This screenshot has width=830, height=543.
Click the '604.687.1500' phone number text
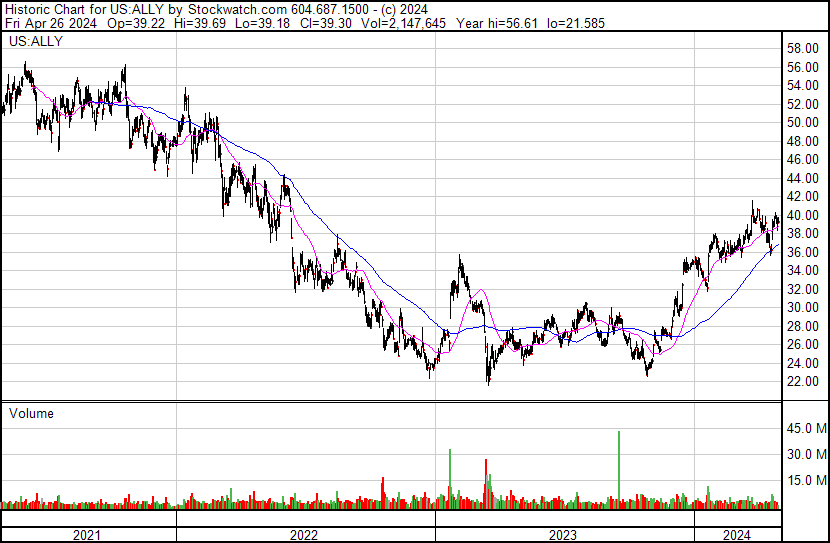coord(330,10)
